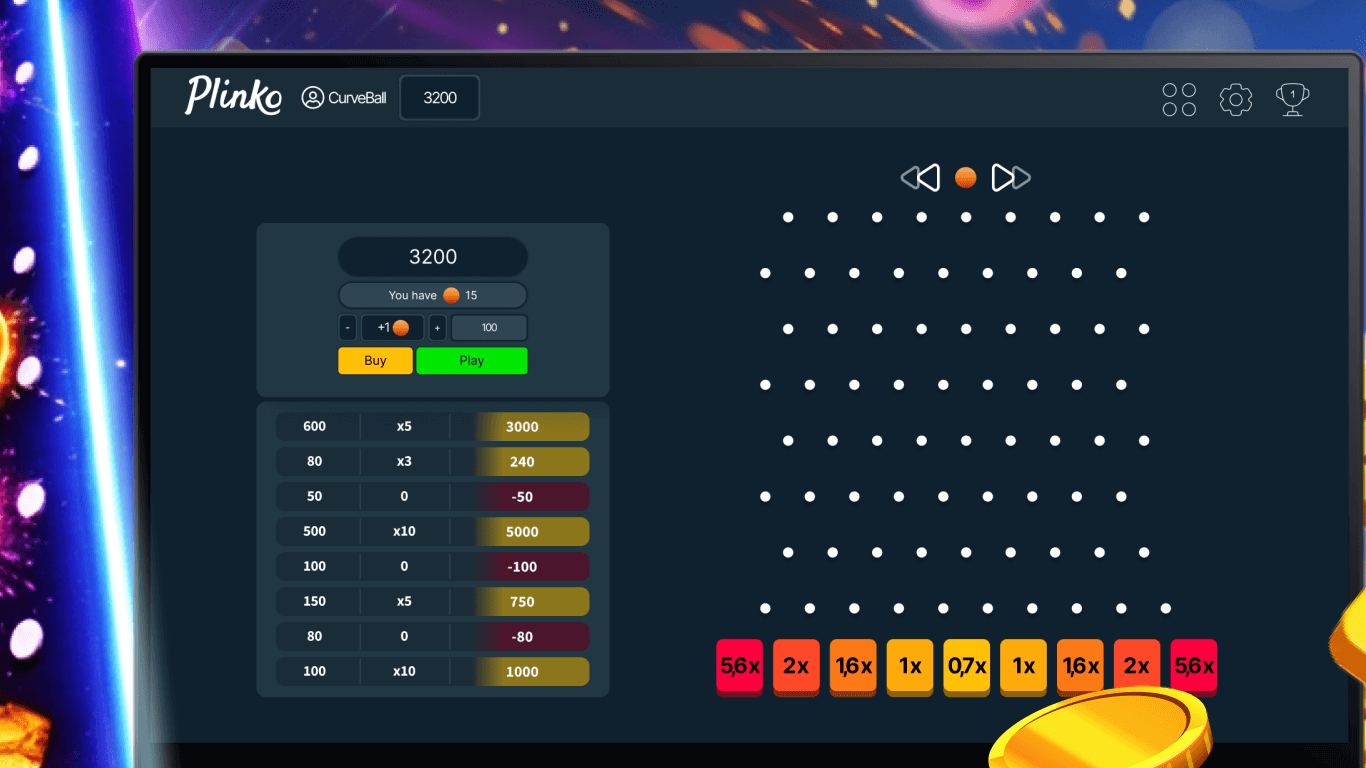Click the minus button to decrease bet

347,327
